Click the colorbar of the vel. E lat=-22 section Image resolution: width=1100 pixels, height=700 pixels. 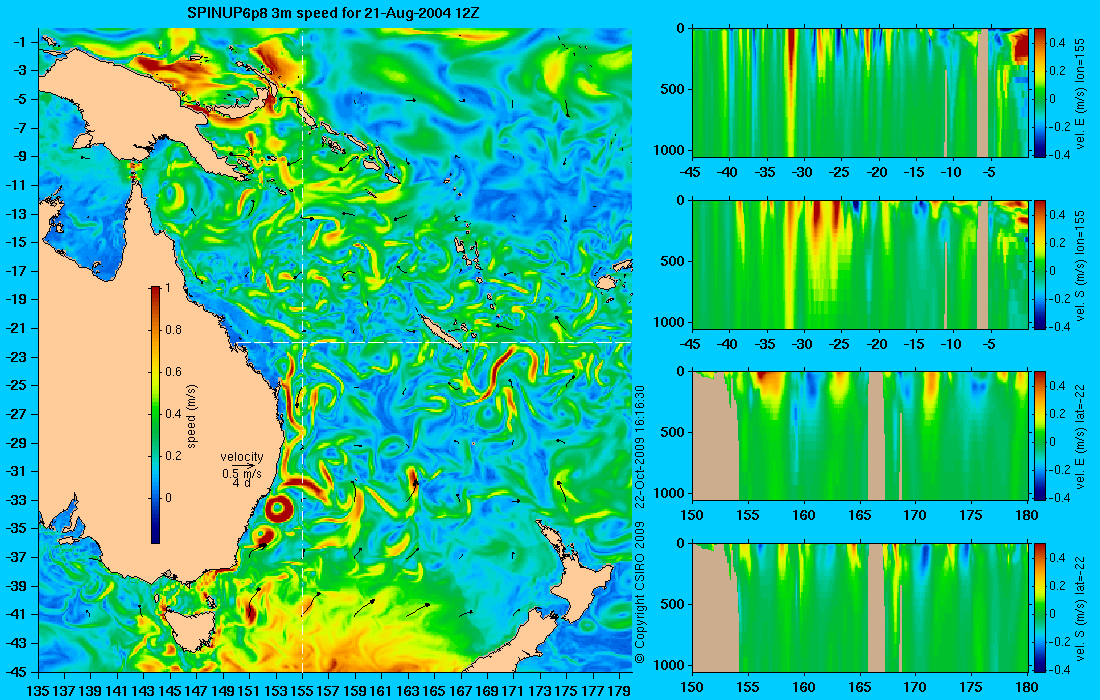point(1039,436)
